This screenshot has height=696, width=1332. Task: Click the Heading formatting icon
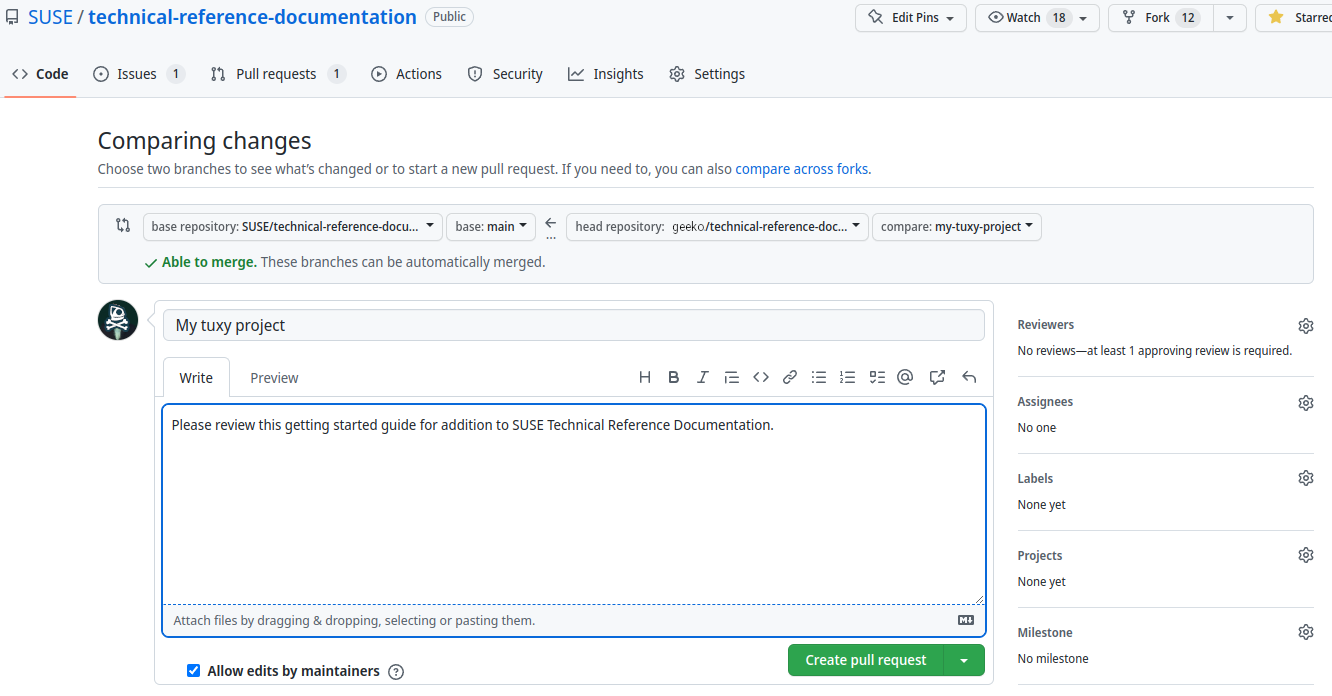[645, 377]
